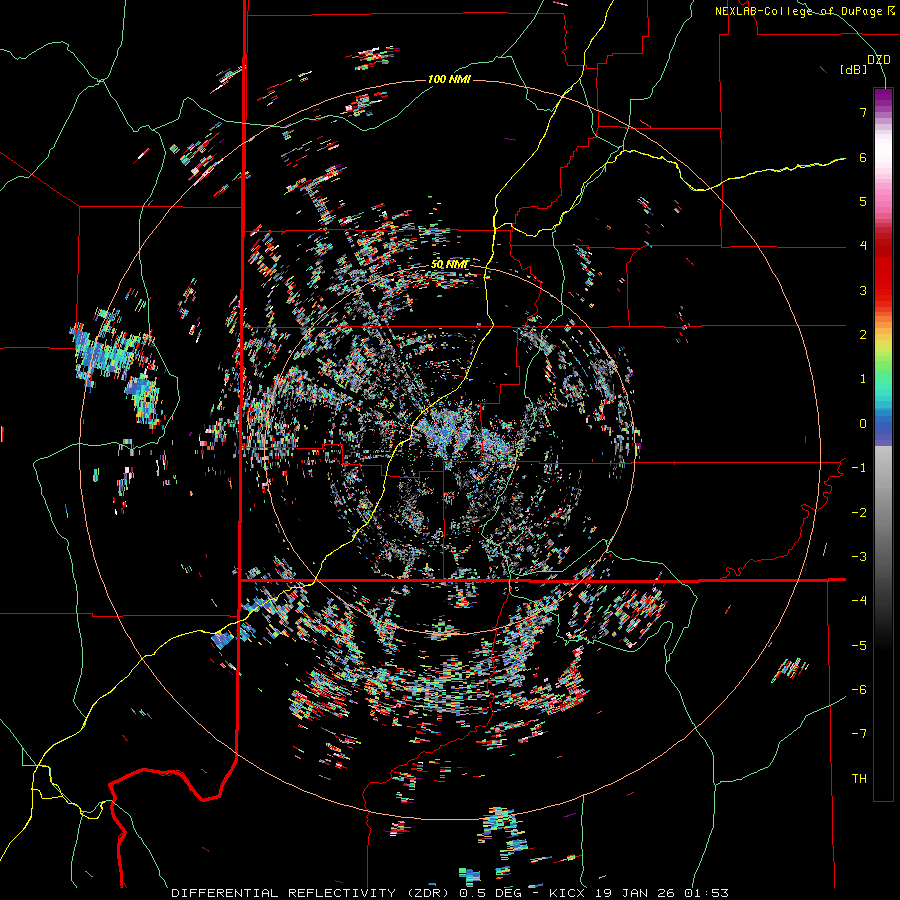The width and height of the screenshot is (900, 900).
Task: Click the 0.5 DEG elevation text
Action: point(490,893)
